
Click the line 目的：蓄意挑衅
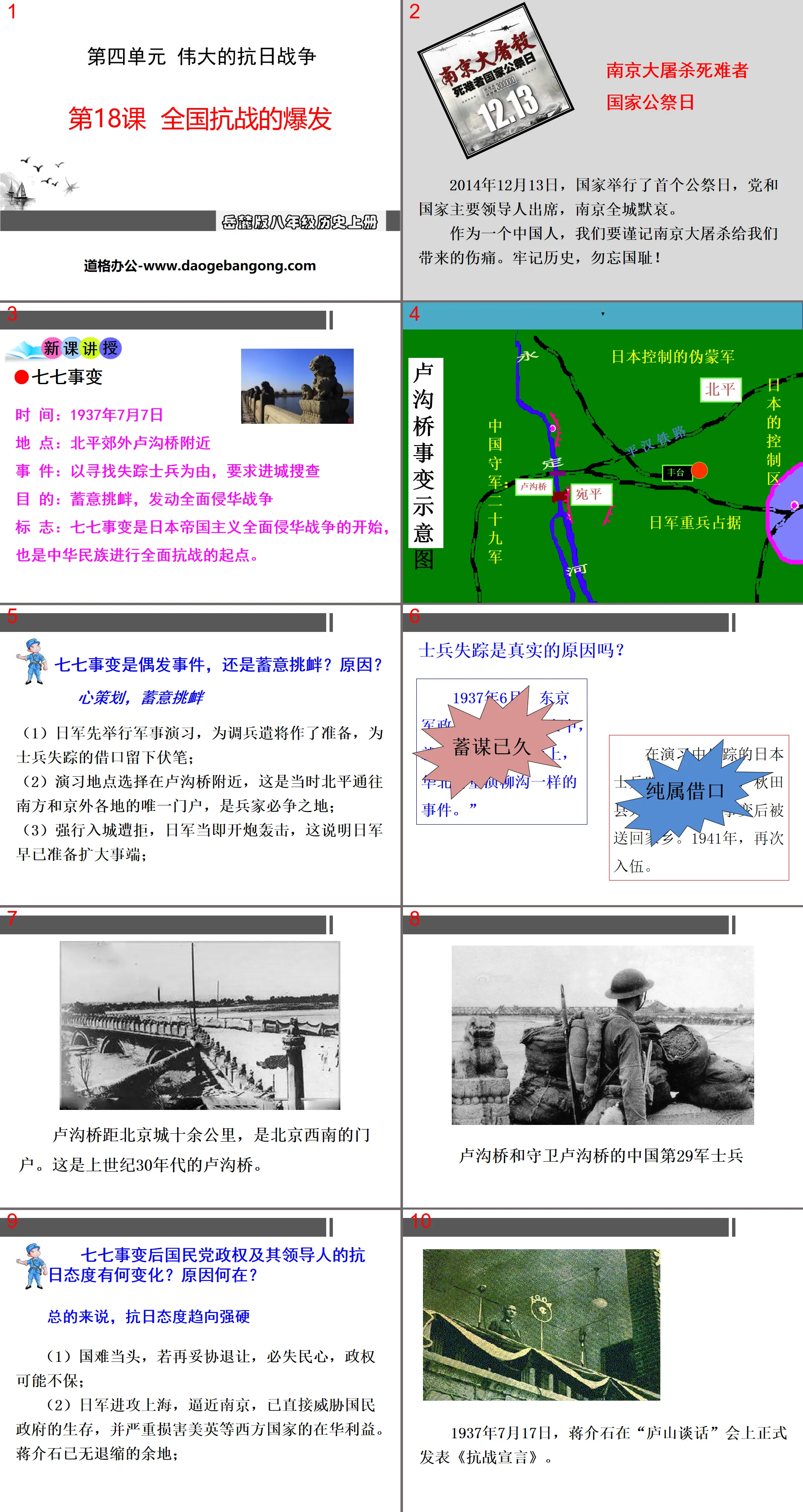pyautogui.click(x=144, y=499)
